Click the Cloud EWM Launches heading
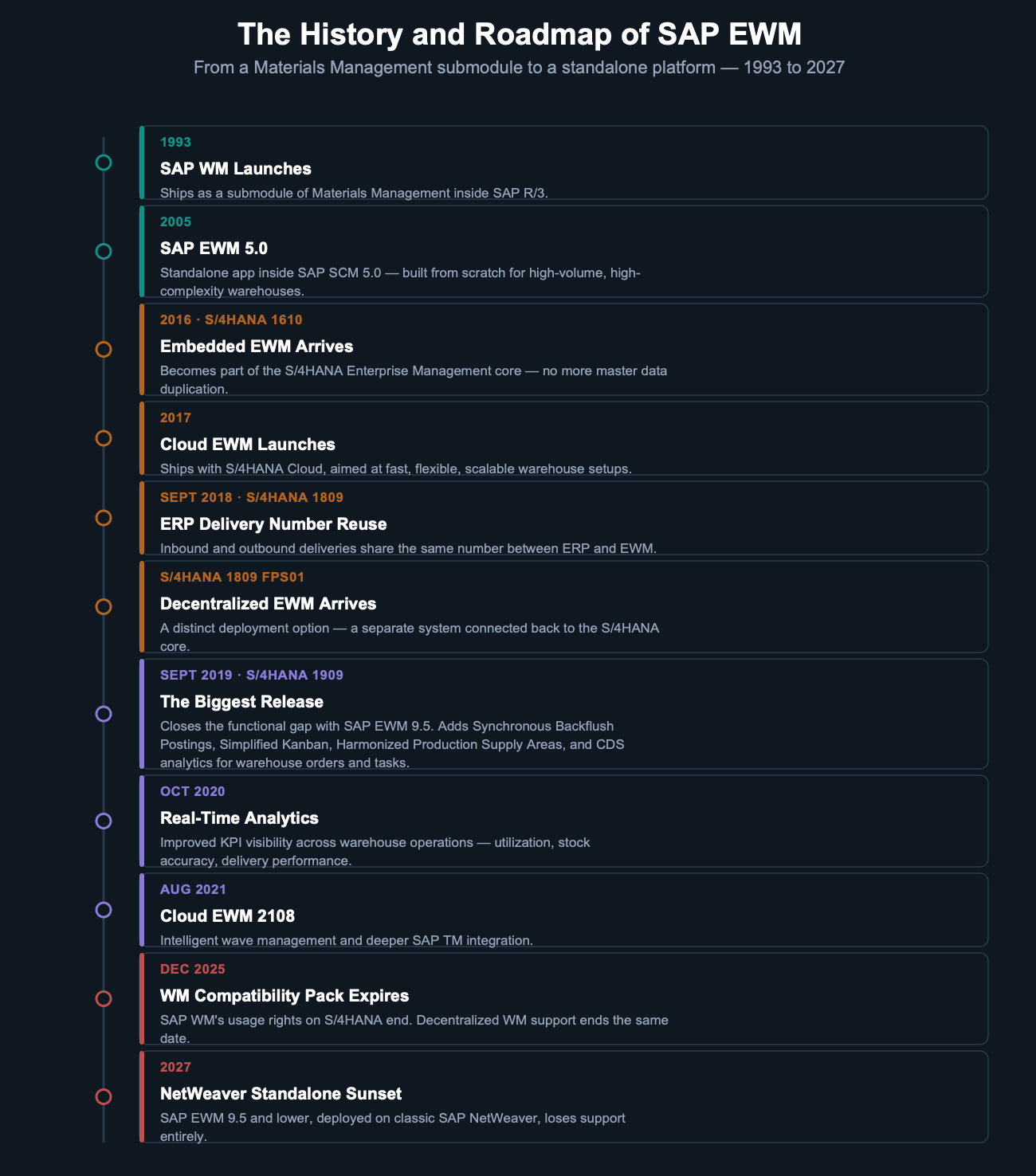The image size is (1036, 1176). pyautogui.click(x=248, y=445)
